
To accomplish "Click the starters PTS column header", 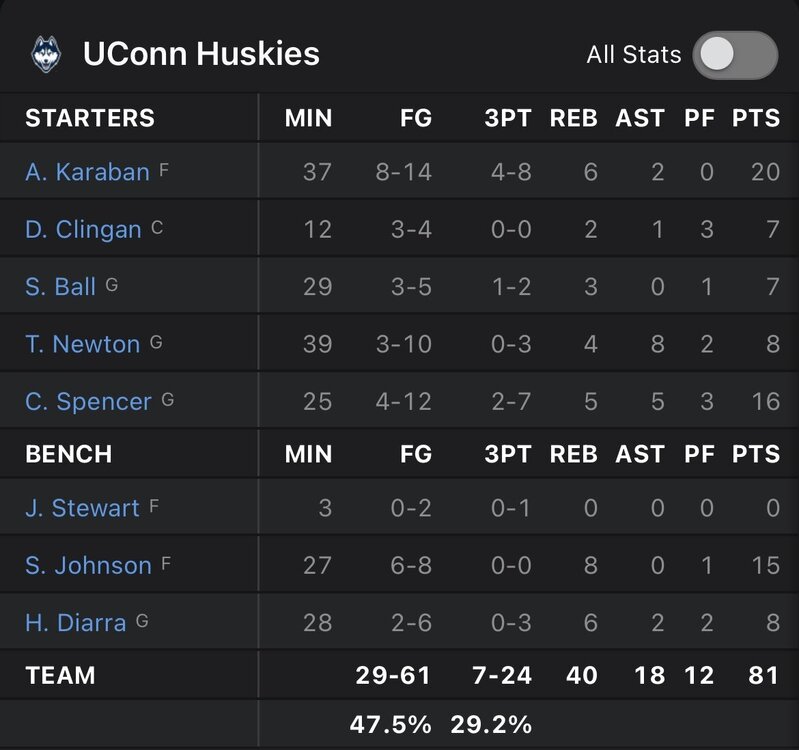I will pyautogui.click(x=755, y=118).
